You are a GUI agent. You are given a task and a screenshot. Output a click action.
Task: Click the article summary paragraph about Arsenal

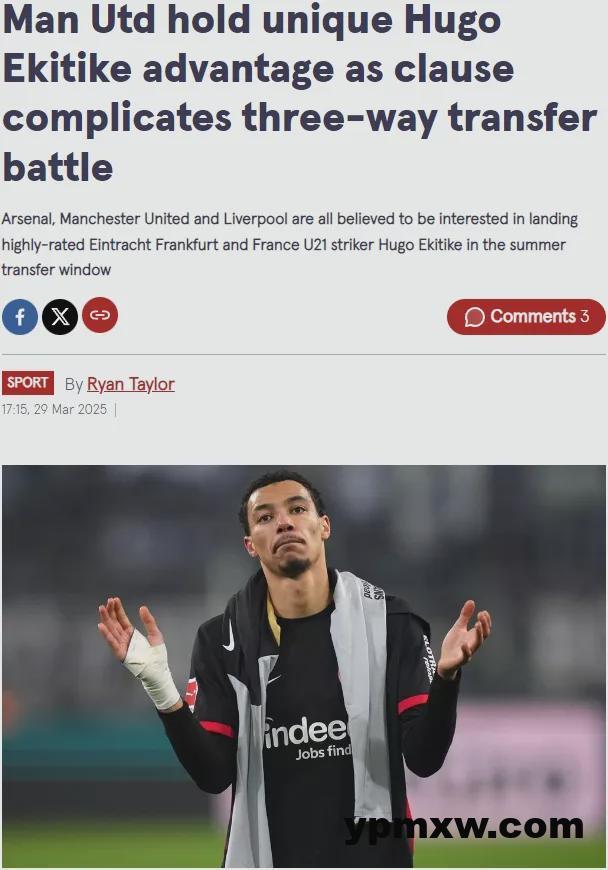(x=290, y=244)
